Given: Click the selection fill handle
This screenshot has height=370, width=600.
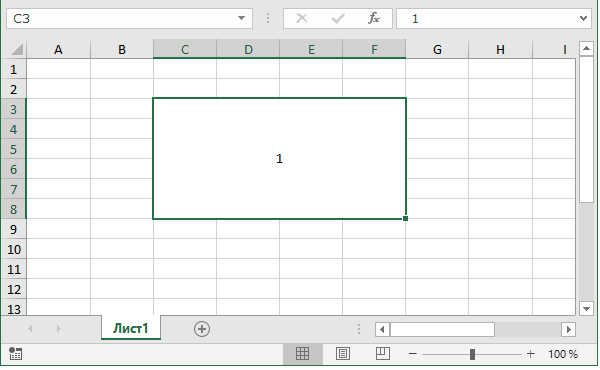Looking at the screenshot, I should point(405,218).
